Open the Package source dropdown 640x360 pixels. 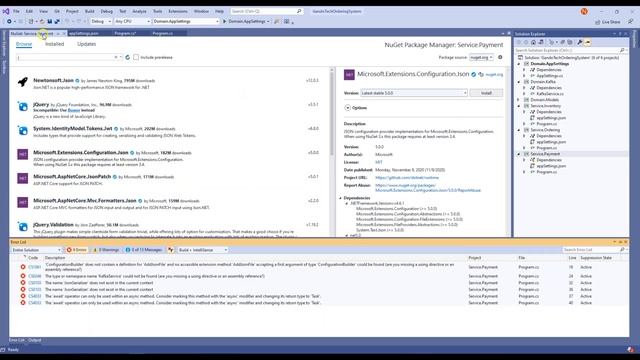(481, 58)
